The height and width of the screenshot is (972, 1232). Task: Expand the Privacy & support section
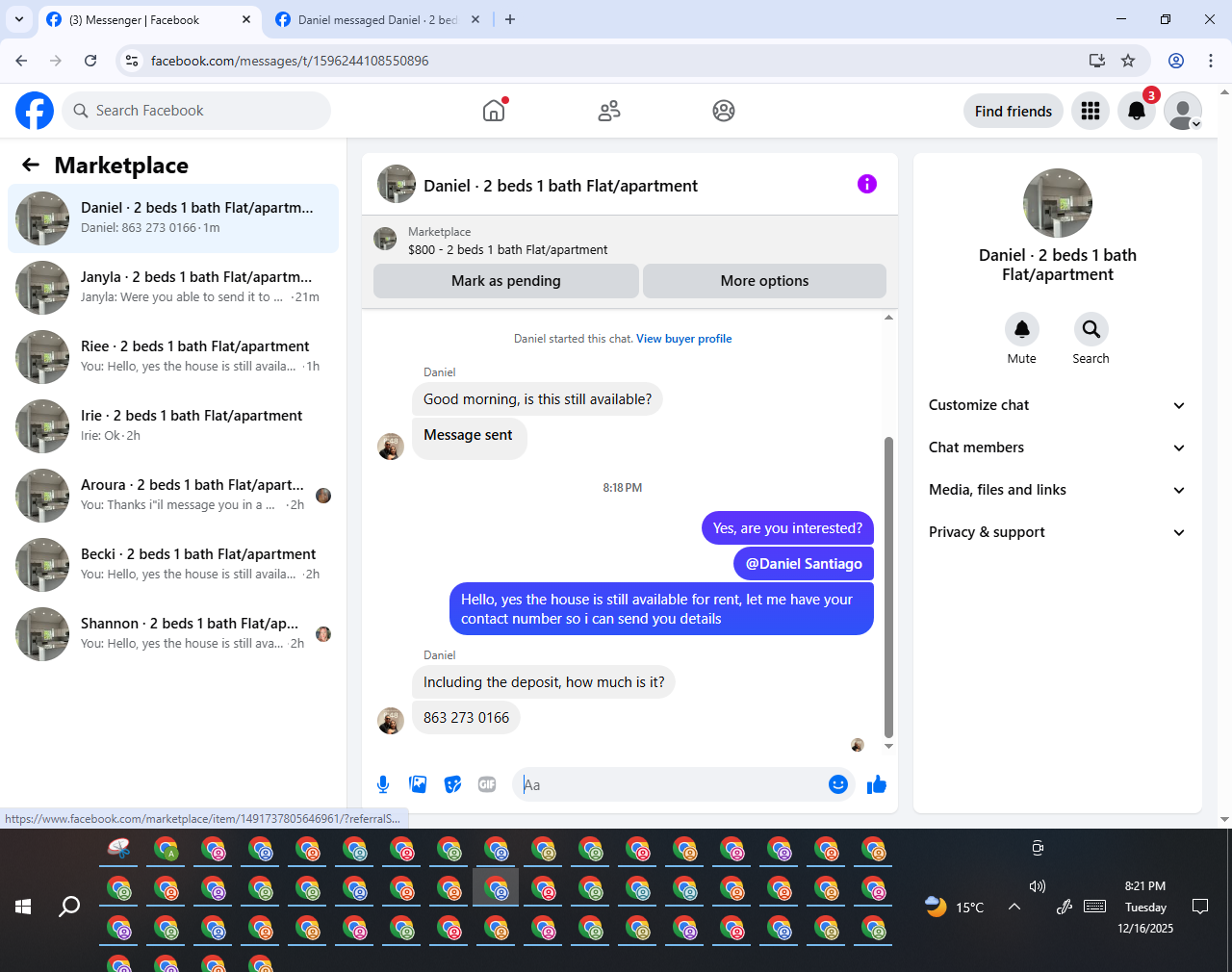[1058, 532]
